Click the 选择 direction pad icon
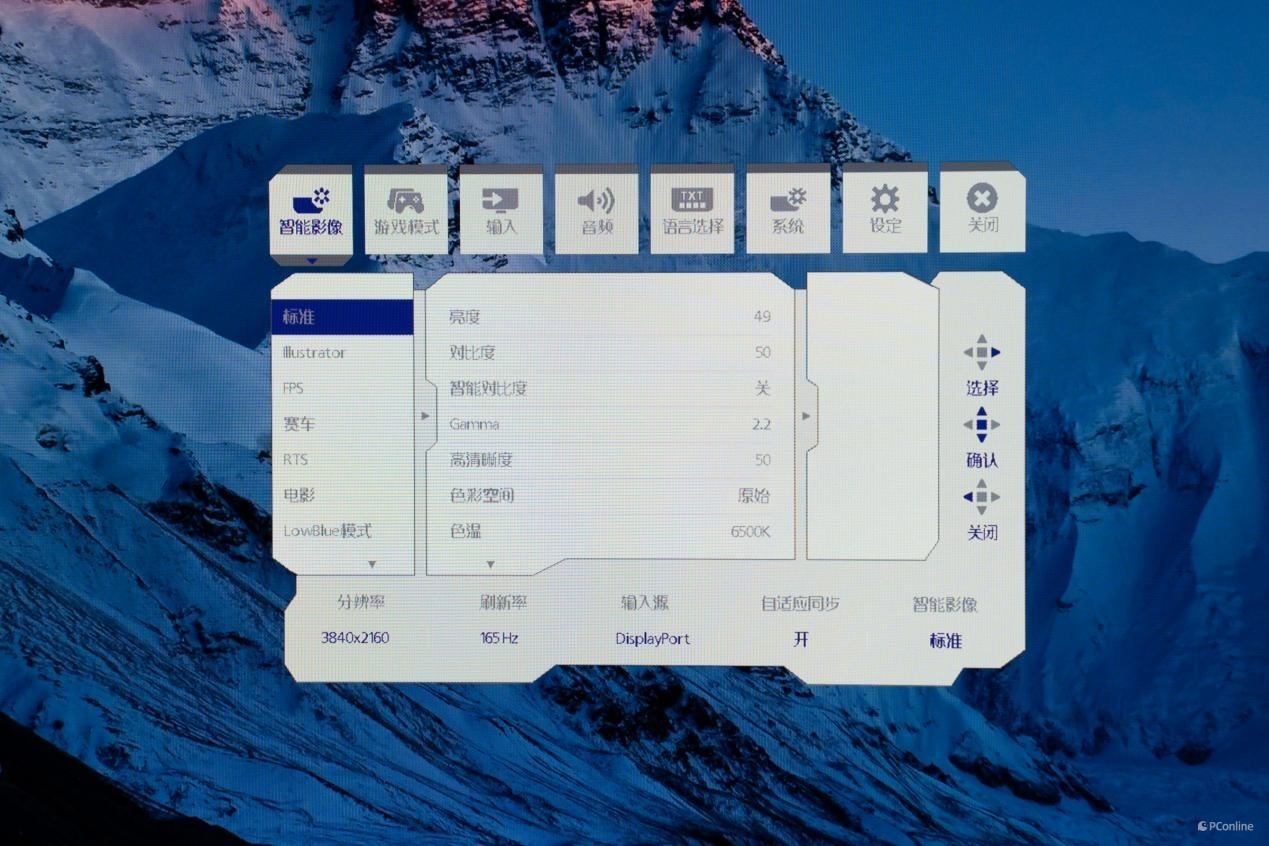The height and width of the screenshot is (846, 1269). point(981,352)
